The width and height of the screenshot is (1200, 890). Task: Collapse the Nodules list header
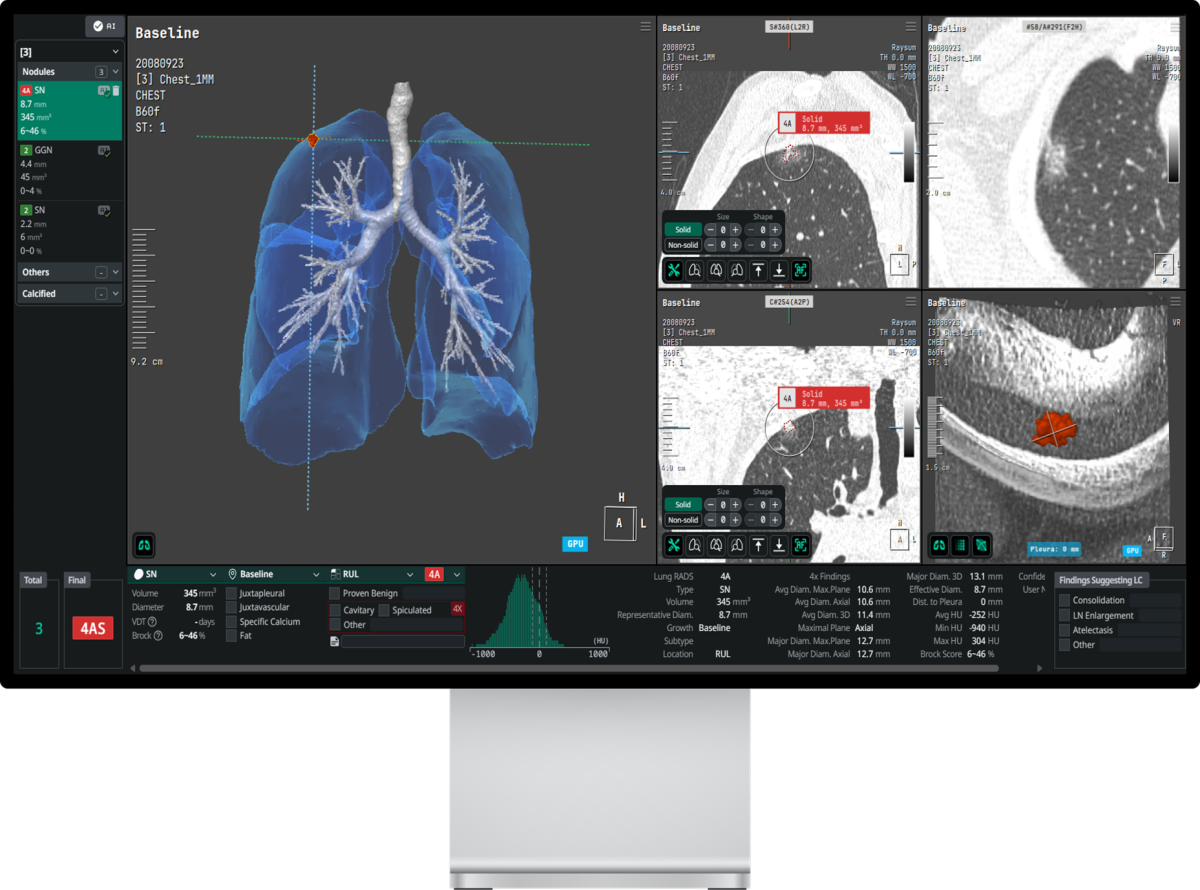tap(115, 72)
